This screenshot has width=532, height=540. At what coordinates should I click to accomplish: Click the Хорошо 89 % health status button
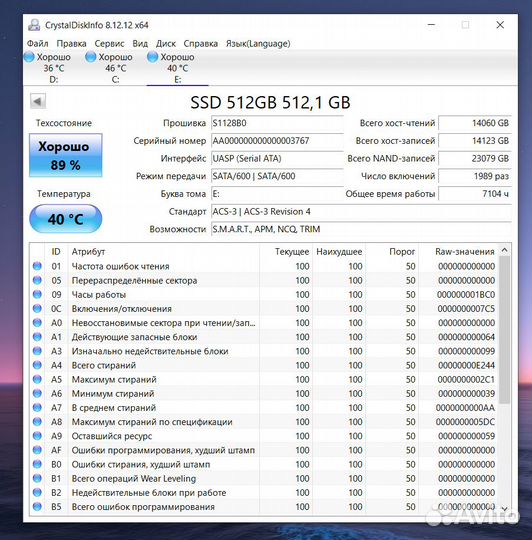[65, 155]
